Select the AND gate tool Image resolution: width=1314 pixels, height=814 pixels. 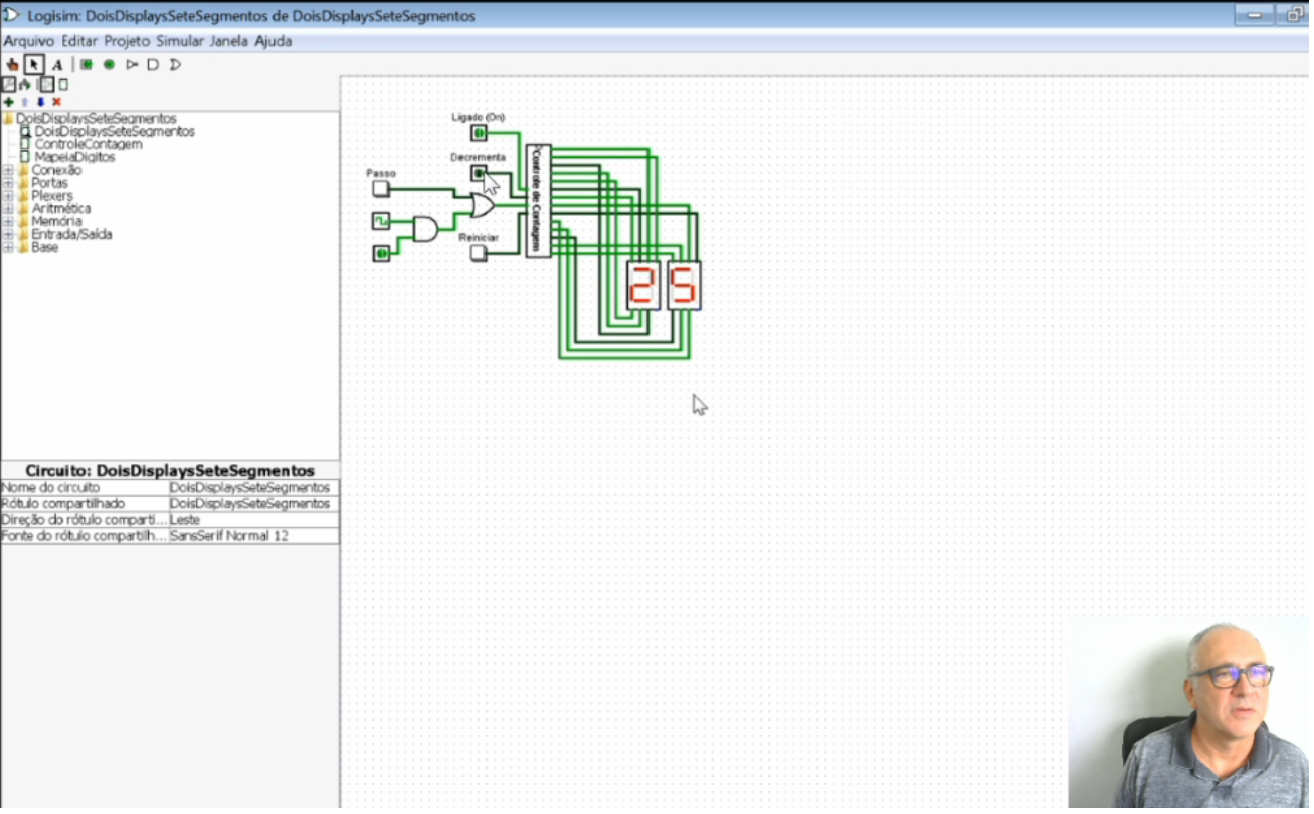coord(152,64)
